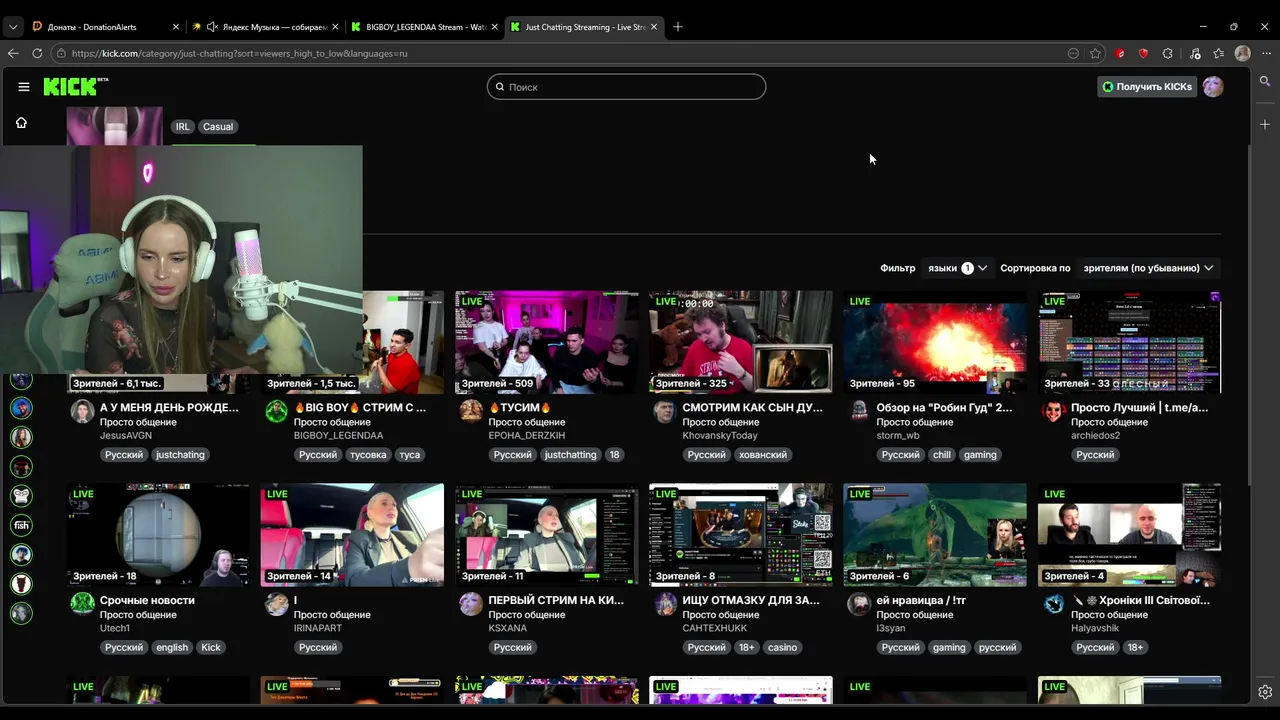
Task: Switch to Донаты - DonationAlerts tab
Action: pos(105,27)
